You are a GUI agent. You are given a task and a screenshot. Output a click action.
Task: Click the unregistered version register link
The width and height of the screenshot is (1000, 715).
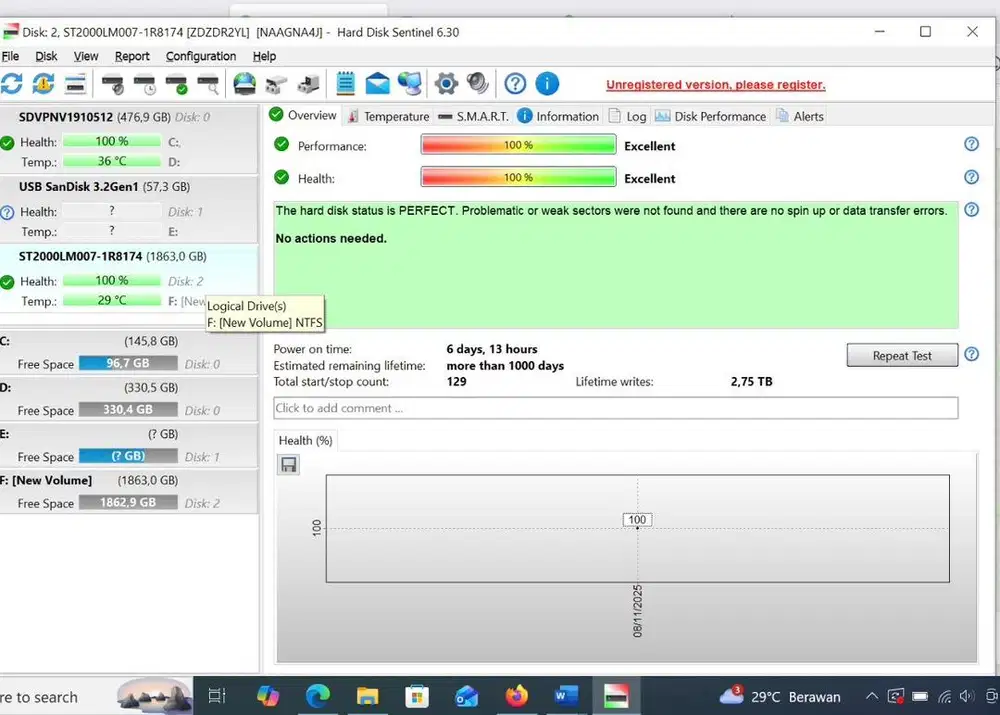pos(715,85)
